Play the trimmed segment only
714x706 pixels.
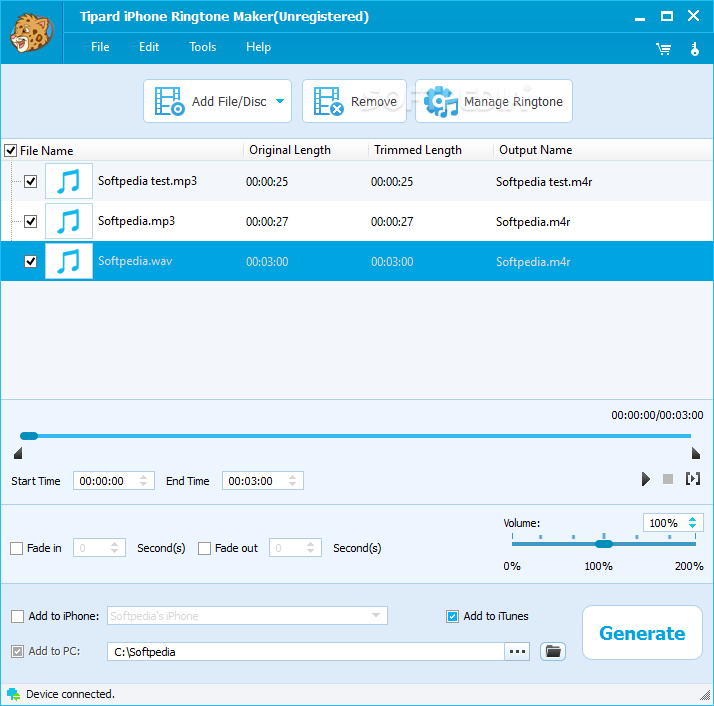tap(693, 479)
